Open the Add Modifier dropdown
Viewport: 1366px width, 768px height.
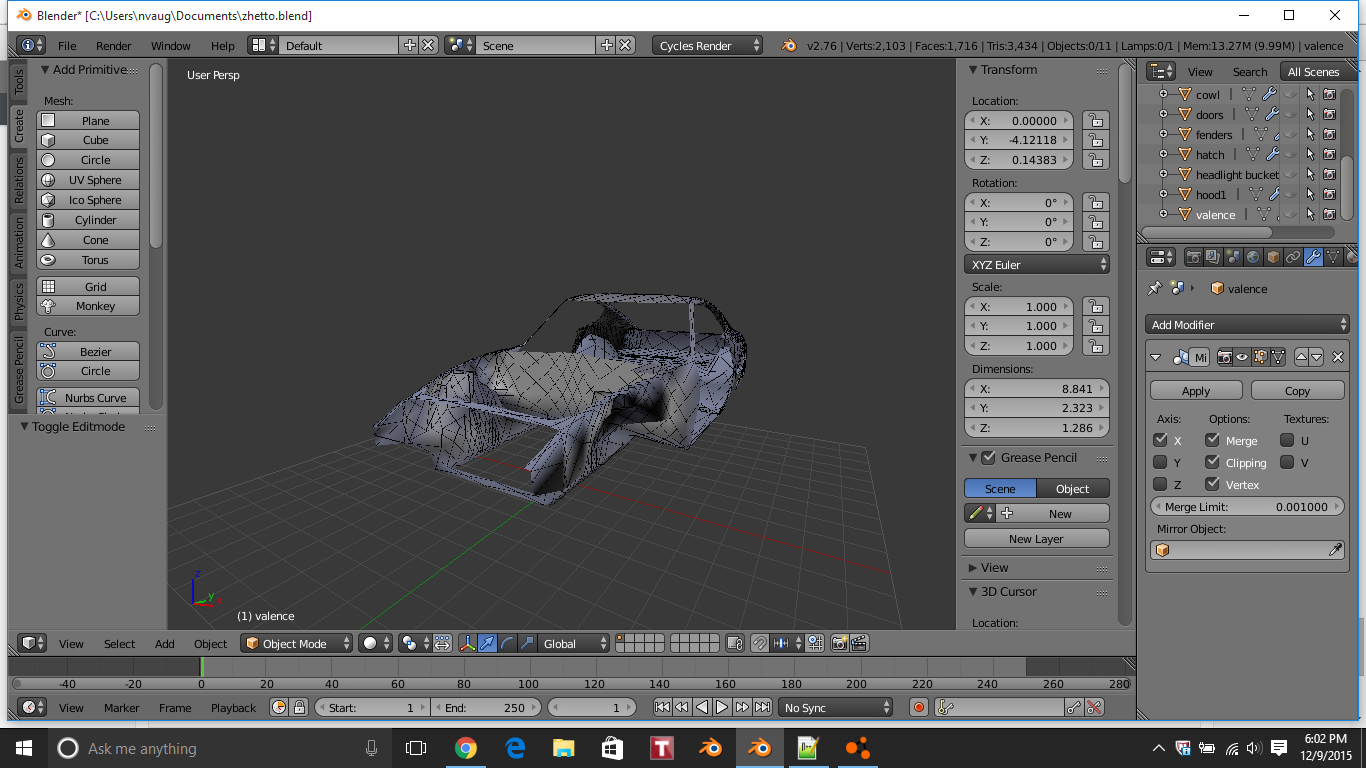click(1248, 325)
